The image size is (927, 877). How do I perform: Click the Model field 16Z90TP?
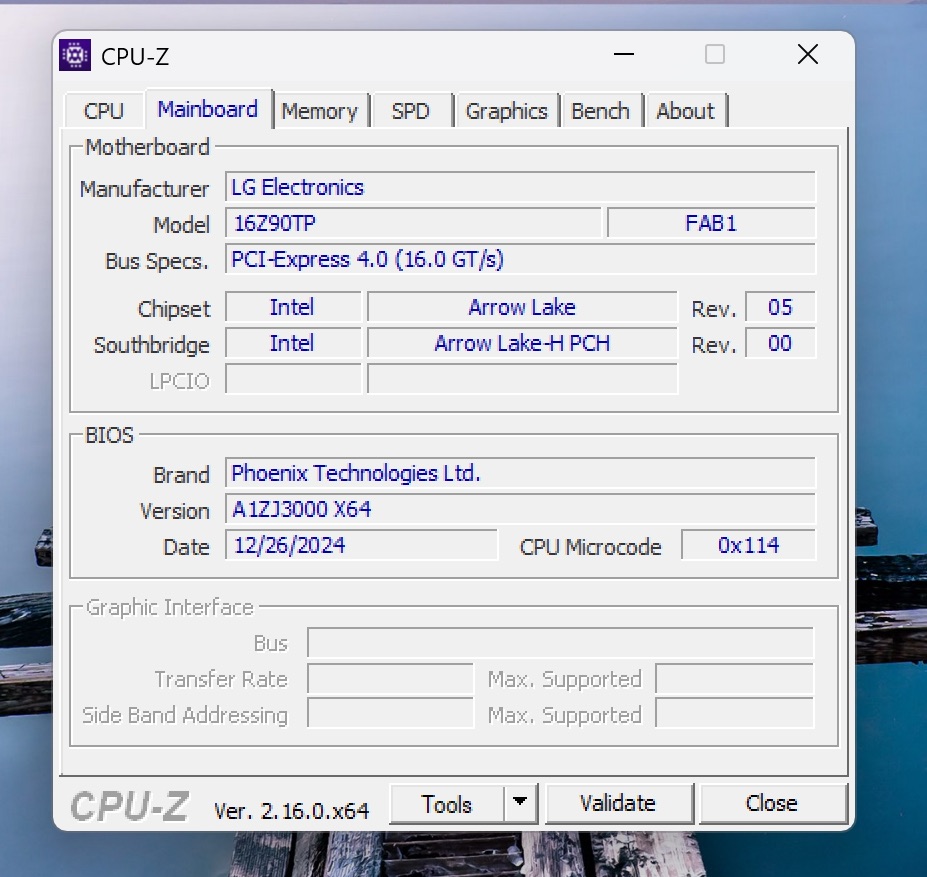point(413,224)
